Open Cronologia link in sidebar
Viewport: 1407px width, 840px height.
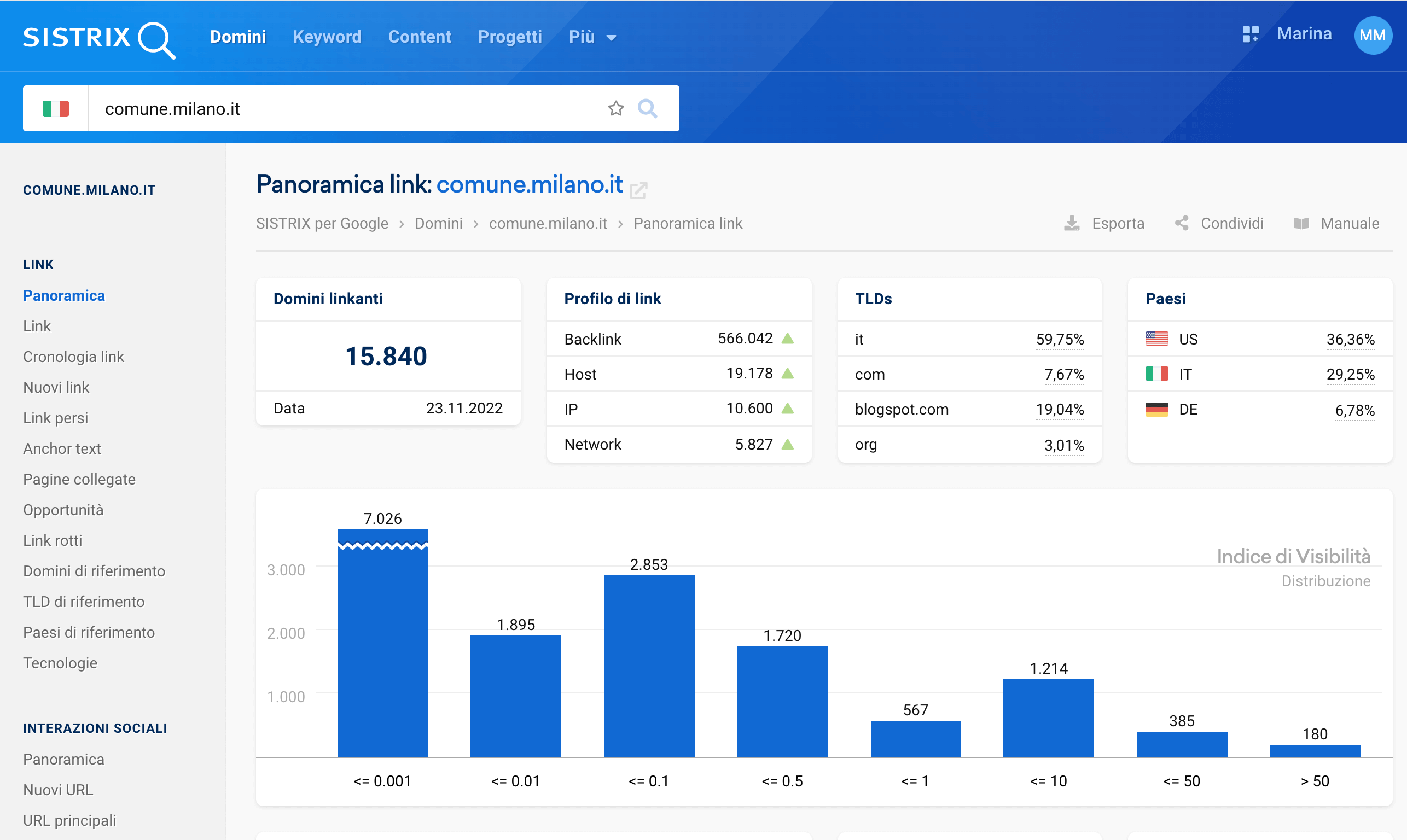pos(74,357)
